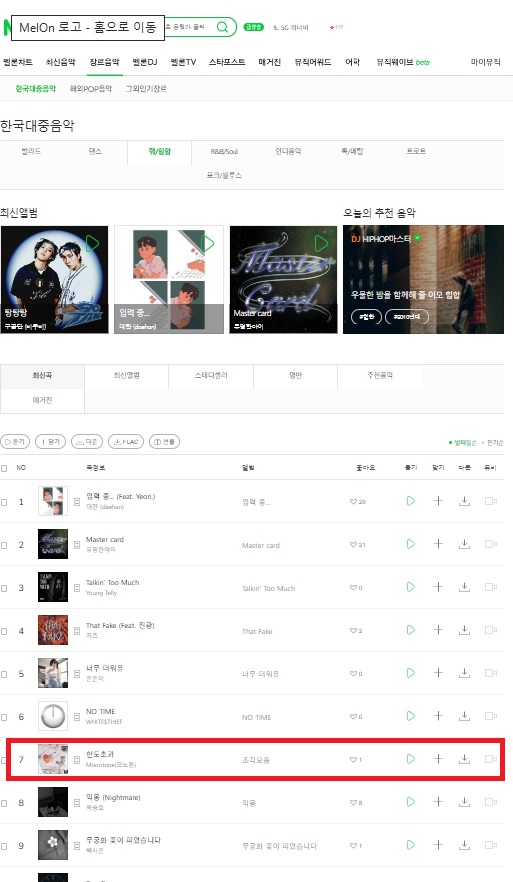Viewport: 513px width, 882px height.
Task: Open the 해외POP음악 link
Action: (x=91, y=89)
